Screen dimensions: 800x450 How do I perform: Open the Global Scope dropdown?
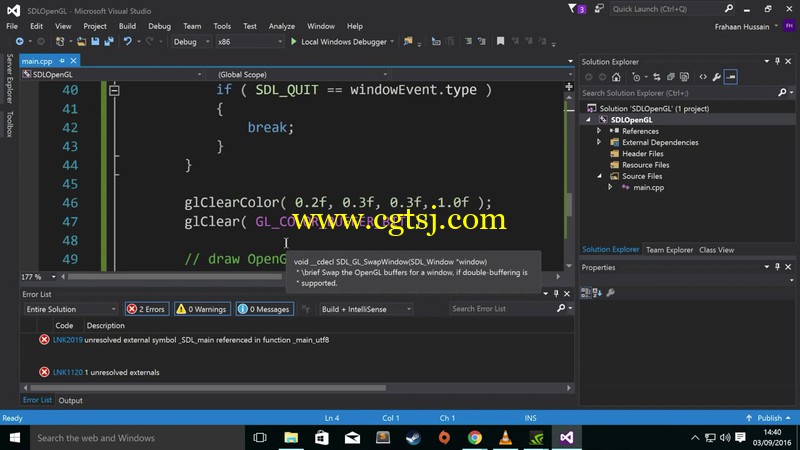coord(302,74)
